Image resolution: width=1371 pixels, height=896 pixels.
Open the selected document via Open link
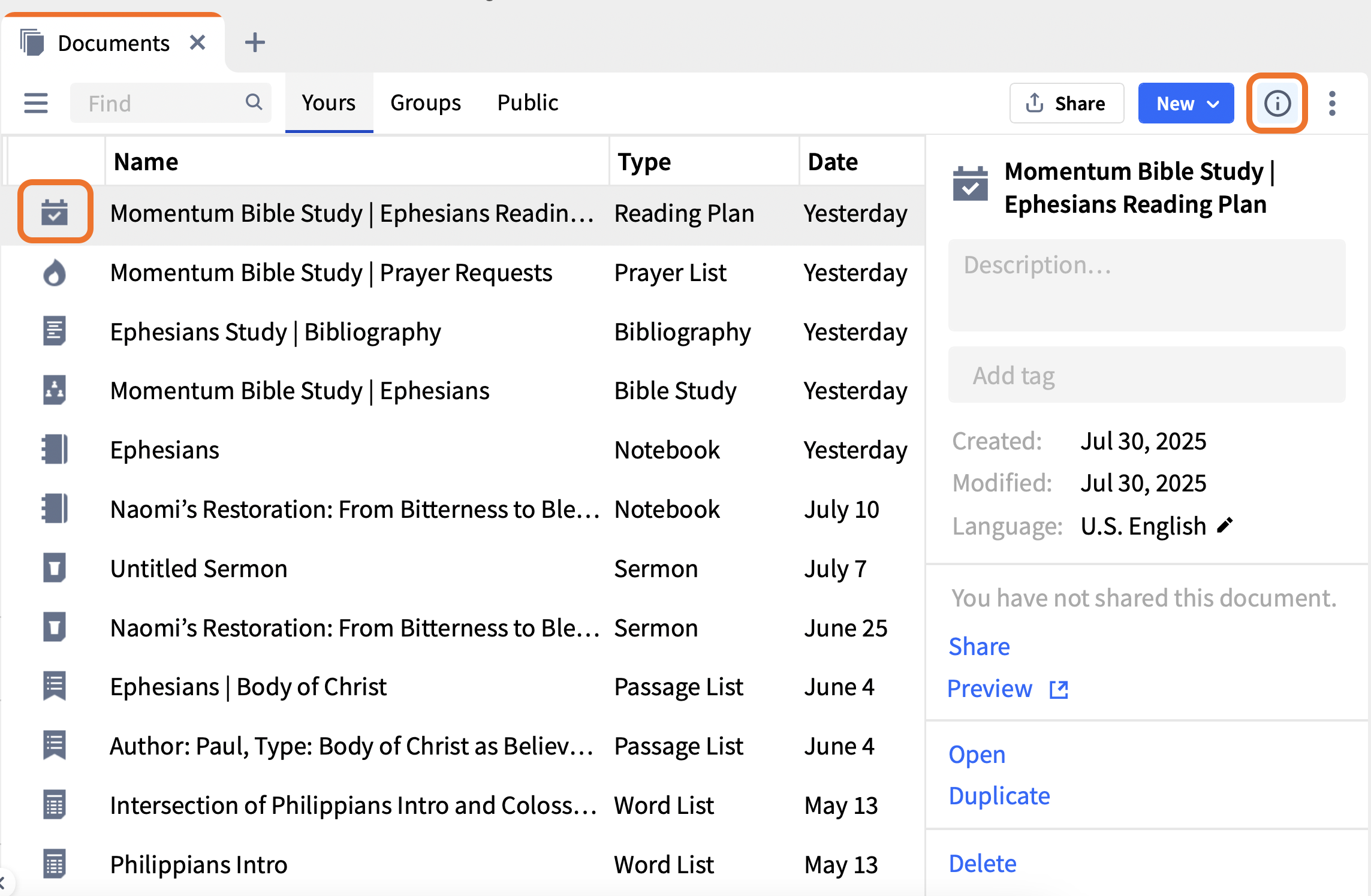(x=977, y=755)
